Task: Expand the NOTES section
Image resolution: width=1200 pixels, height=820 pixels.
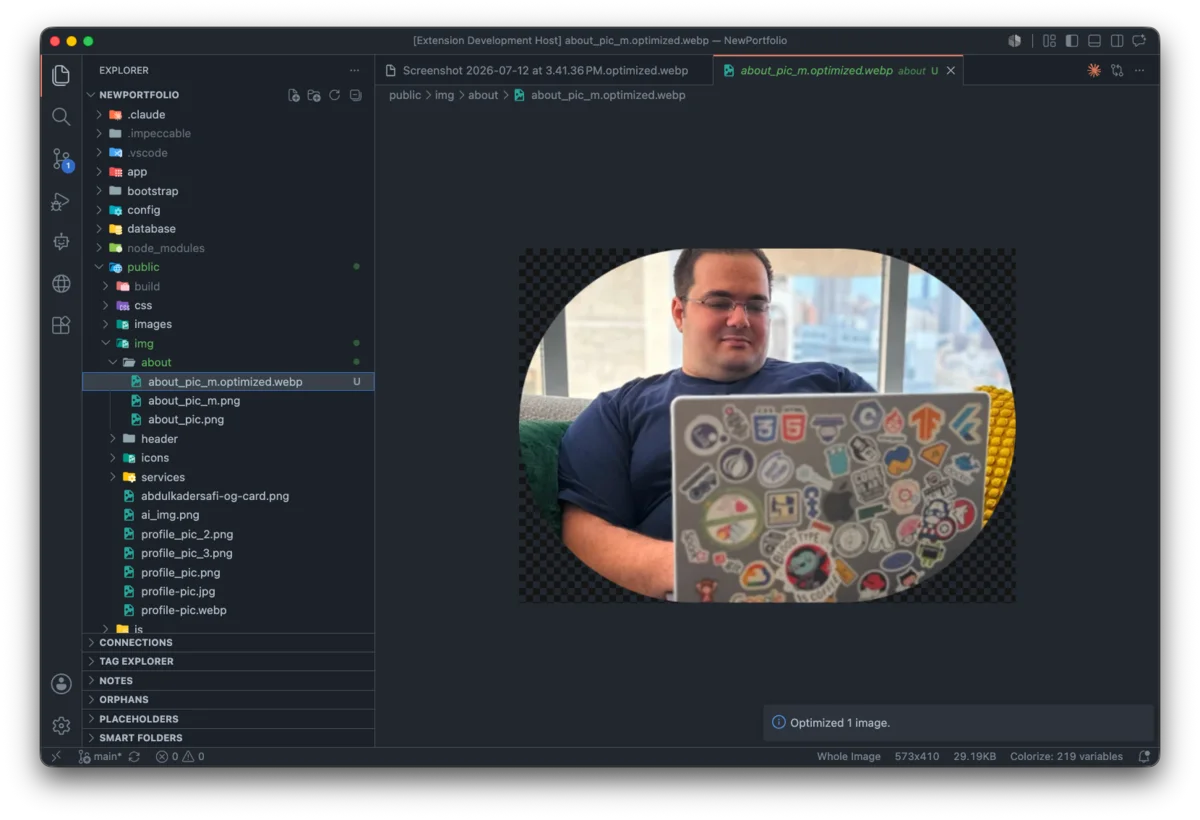Action: point(228,680)
